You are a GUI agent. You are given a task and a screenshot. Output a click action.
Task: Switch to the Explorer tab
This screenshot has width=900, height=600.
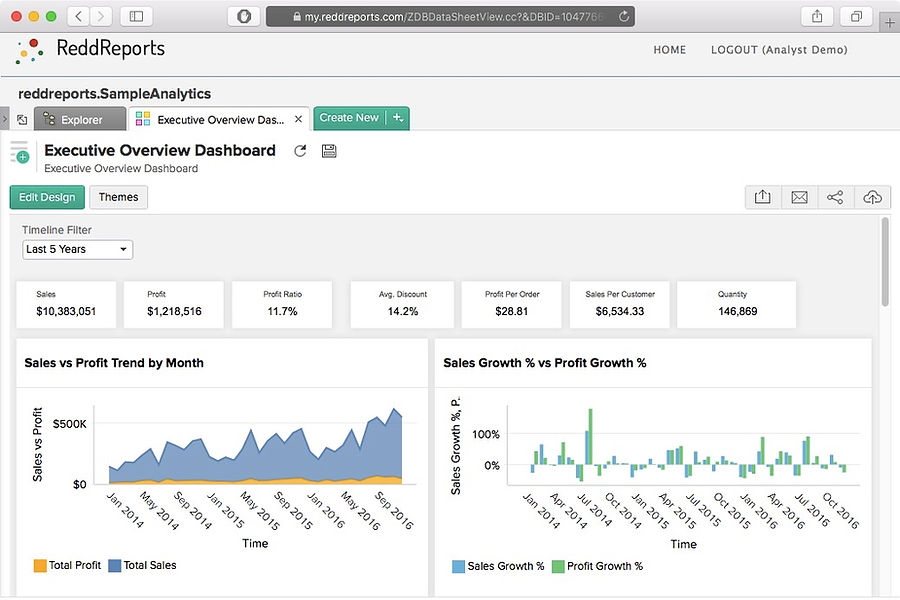coord(79,118)
